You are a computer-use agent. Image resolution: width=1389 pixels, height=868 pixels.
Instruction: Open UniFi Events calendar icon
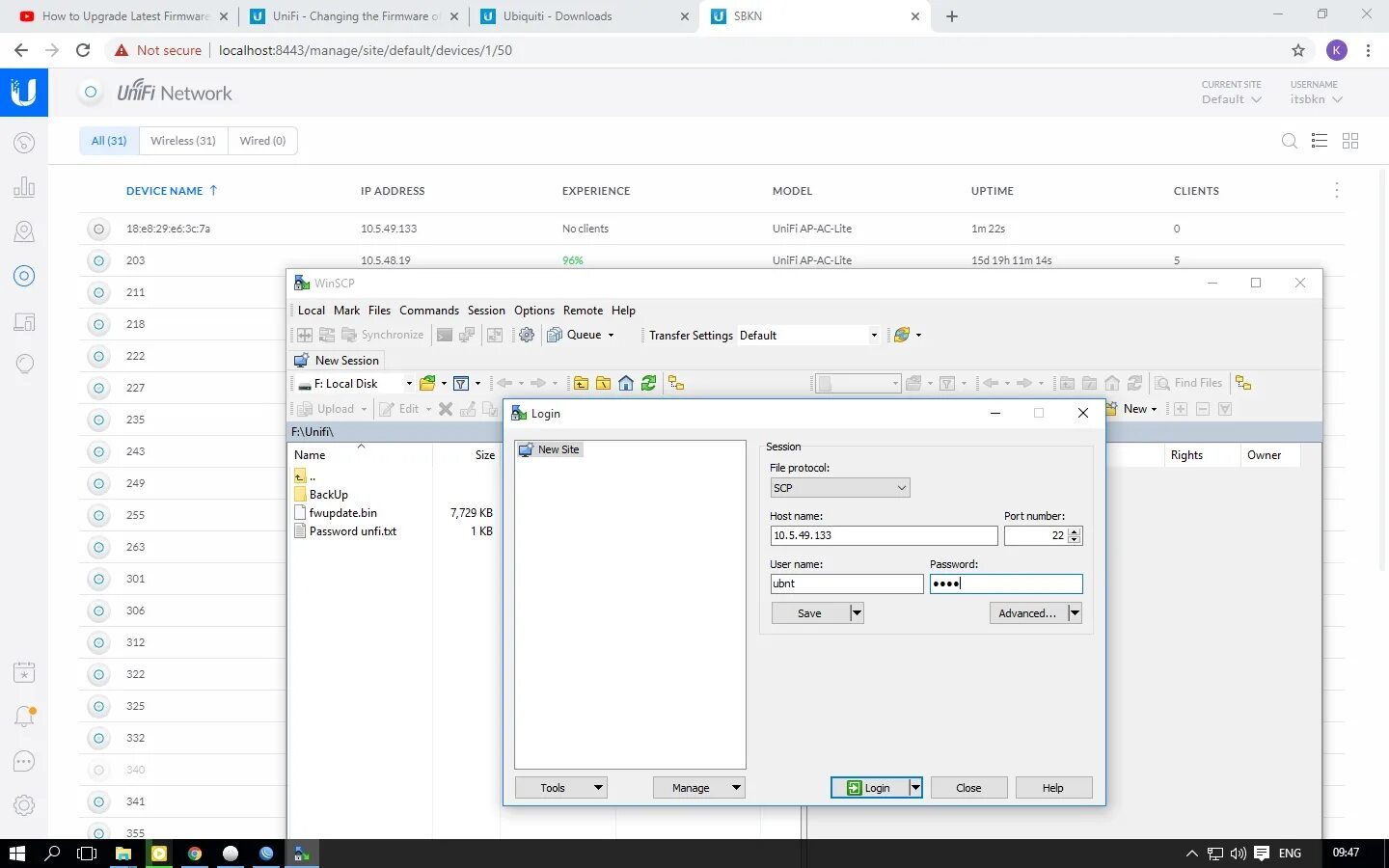[24, 672]
